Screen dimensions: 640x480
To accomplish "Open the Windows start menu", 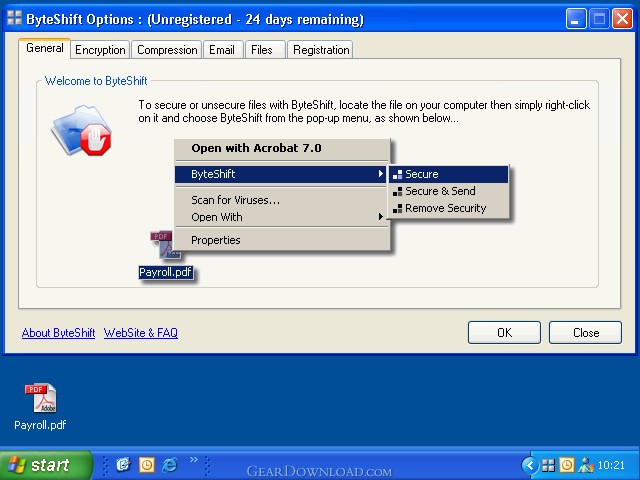I will click(44, 465).
